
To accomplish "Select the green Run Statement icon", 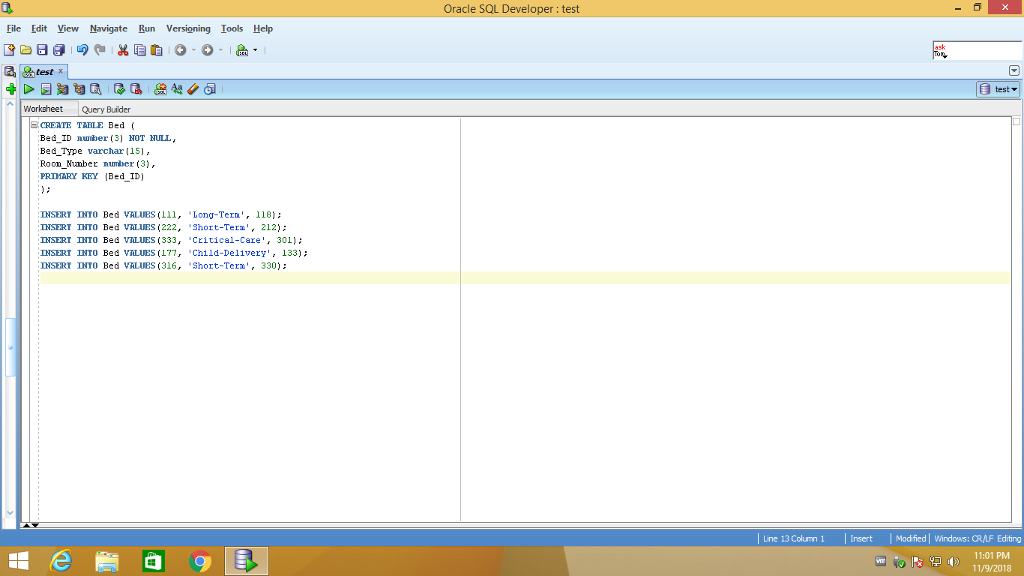I will click(29, 89).
